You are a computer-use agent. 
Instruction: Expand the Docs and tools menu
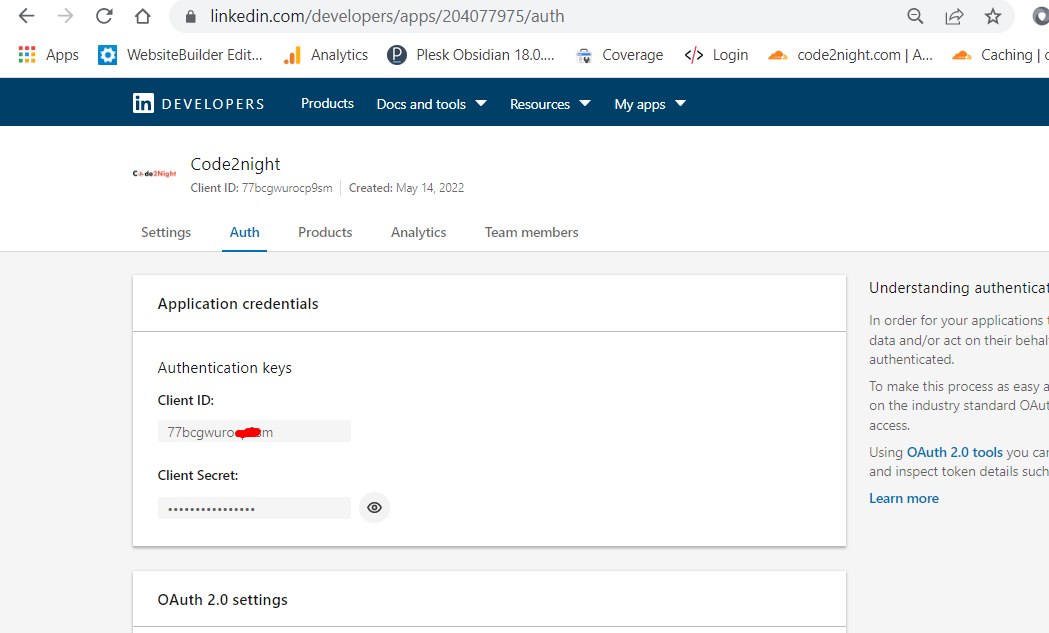[432, 104]
